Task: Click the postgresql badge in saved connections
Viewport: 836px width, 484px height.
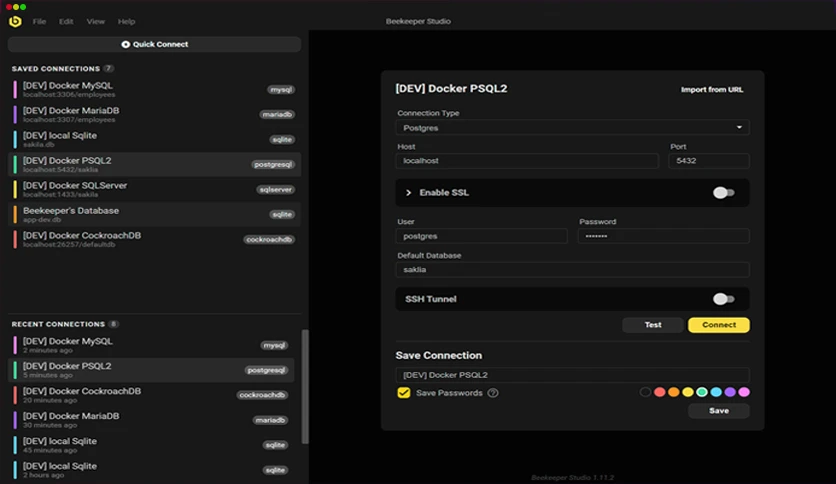Action: coord(273,164)
